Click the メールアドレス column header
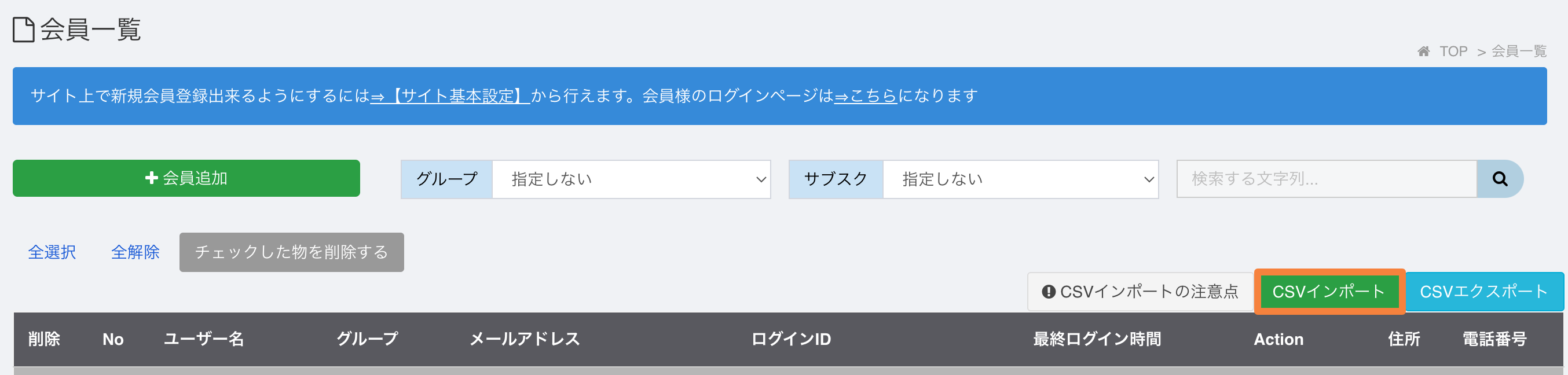1568x375 pixels. point(525,339)
